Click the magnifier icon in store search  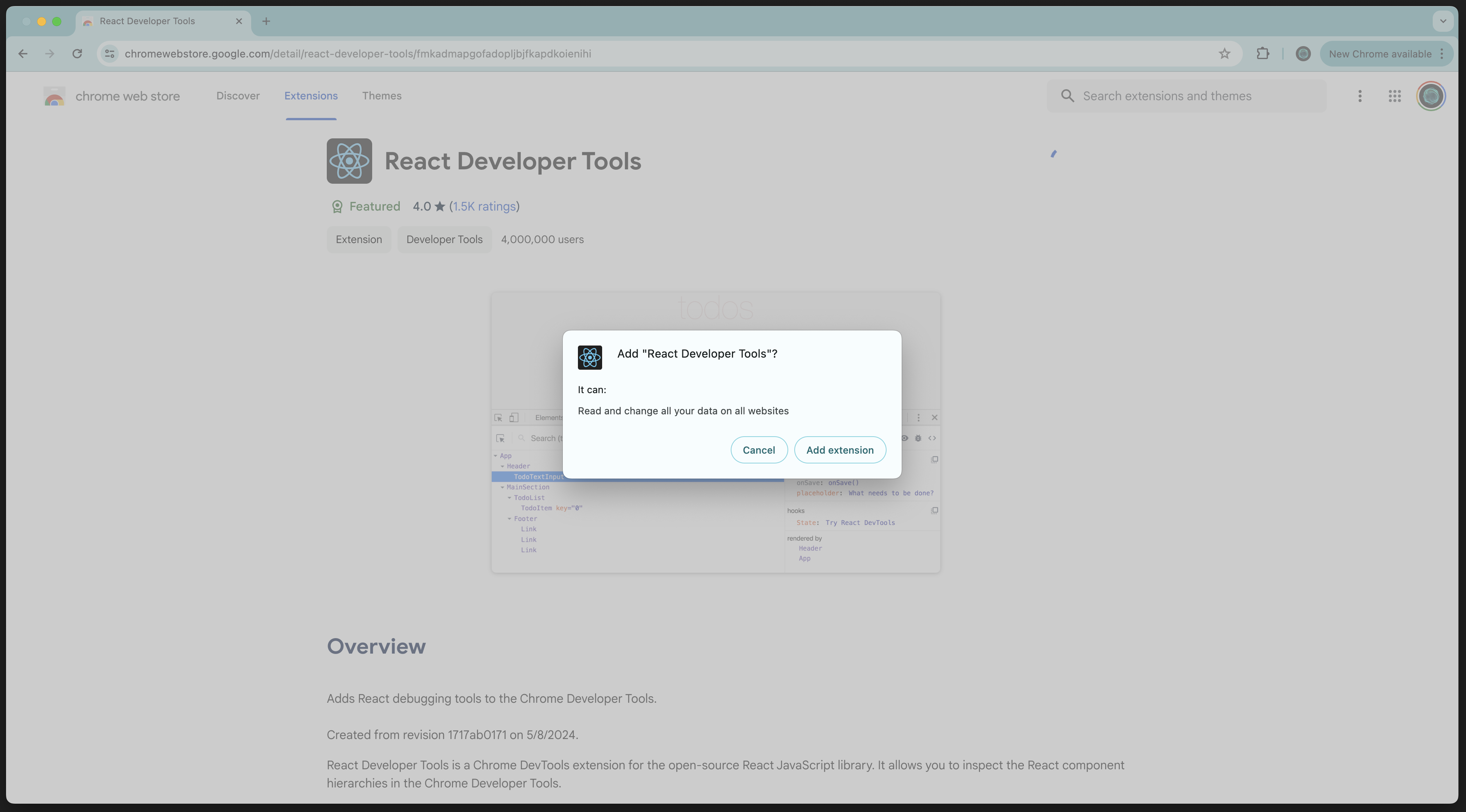pyautogui.click(x=1068, y=96)
